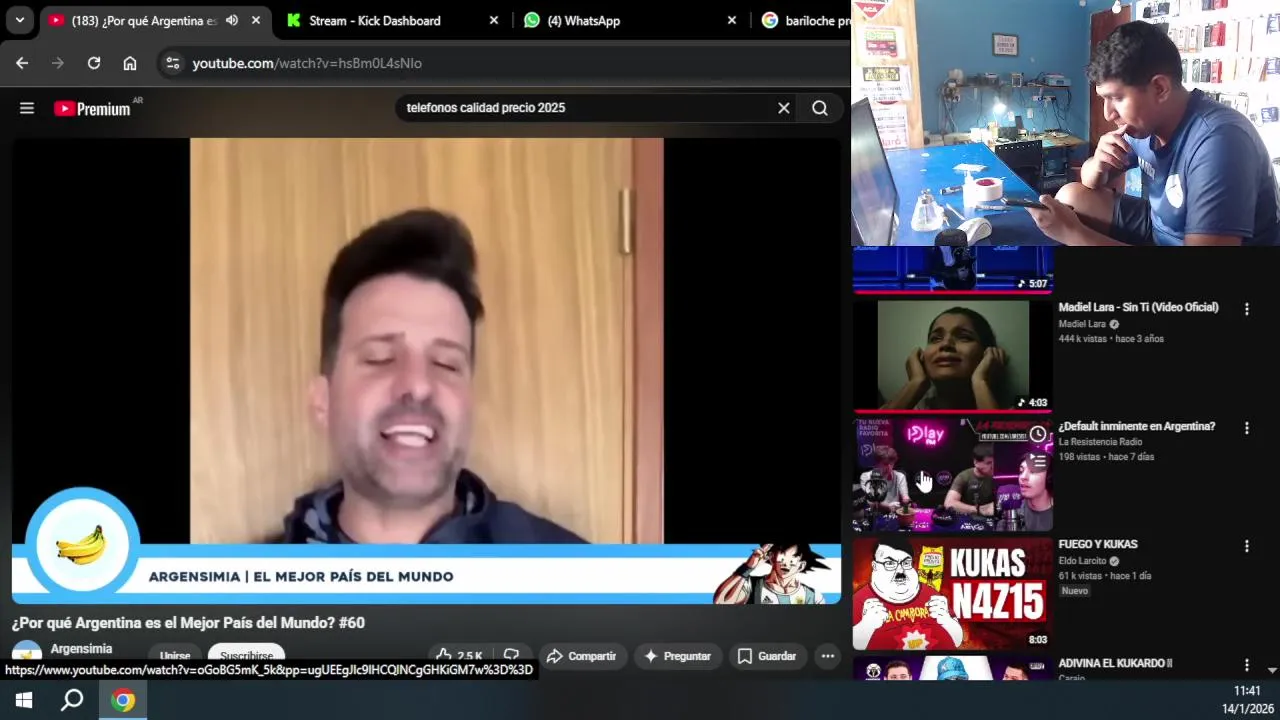Dislike the video with thumbs down

tap(511, 656)
